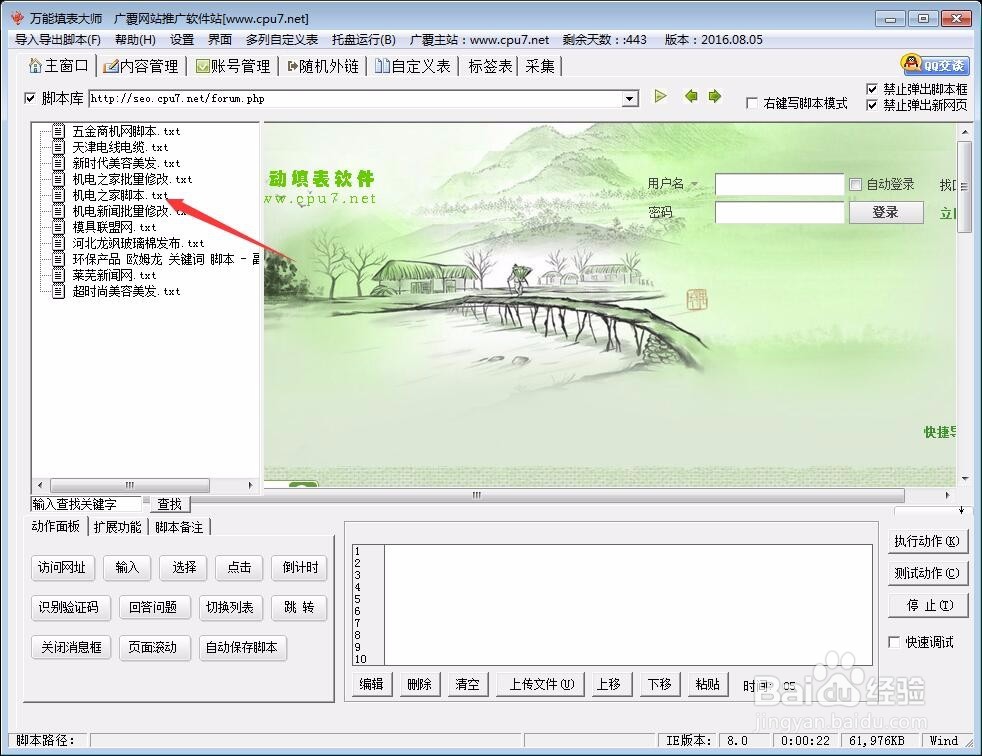The image size is (982, 756).
Task: Switch to 内容管理 tab
Action: [142, 66]
